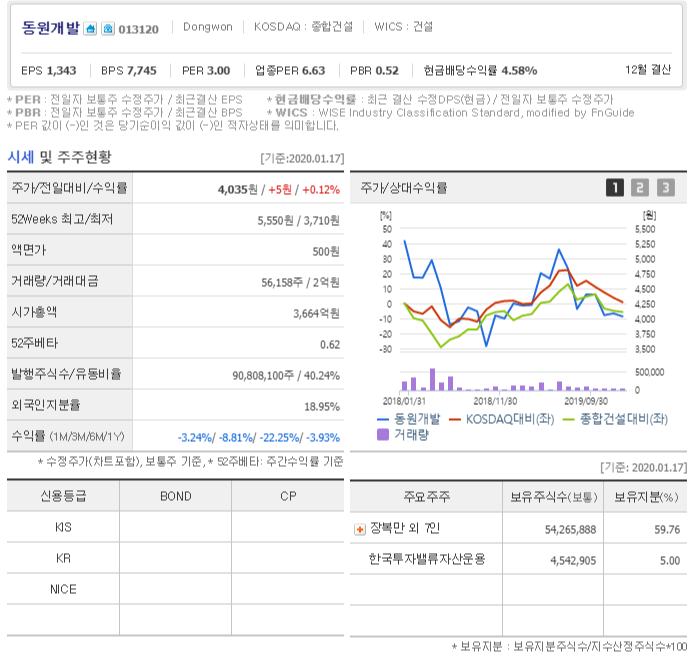Screen dimensions: 697x659
Task: Open the homepage icon next to 동원개발
Action: 90,29
